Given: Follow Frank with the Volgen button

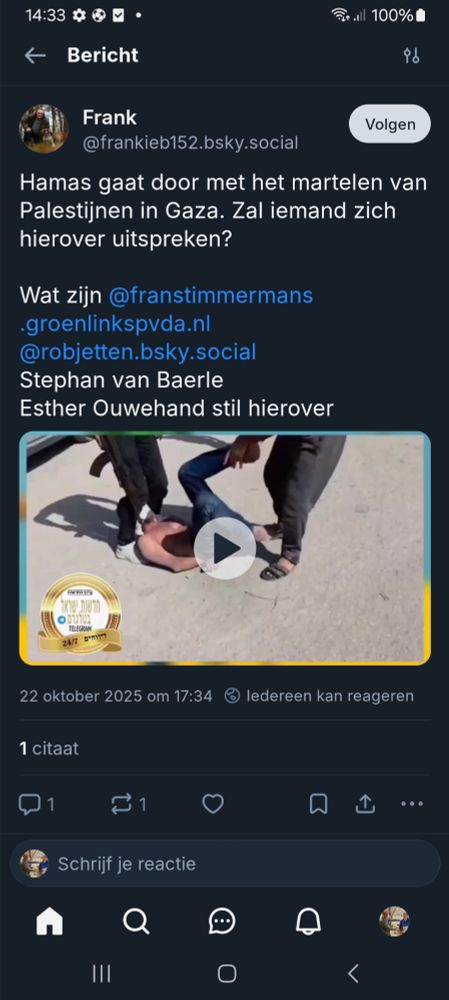Looking at the screenshot, I should [x=390, y=124].
